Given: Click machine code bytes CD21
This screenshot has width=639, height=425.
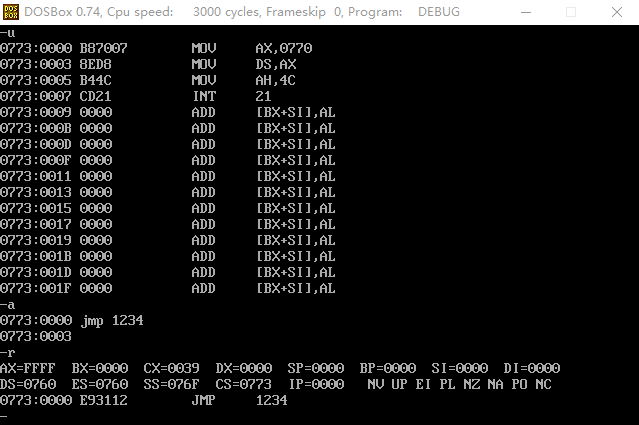Looking at the screenshot, I should (95, 96).
